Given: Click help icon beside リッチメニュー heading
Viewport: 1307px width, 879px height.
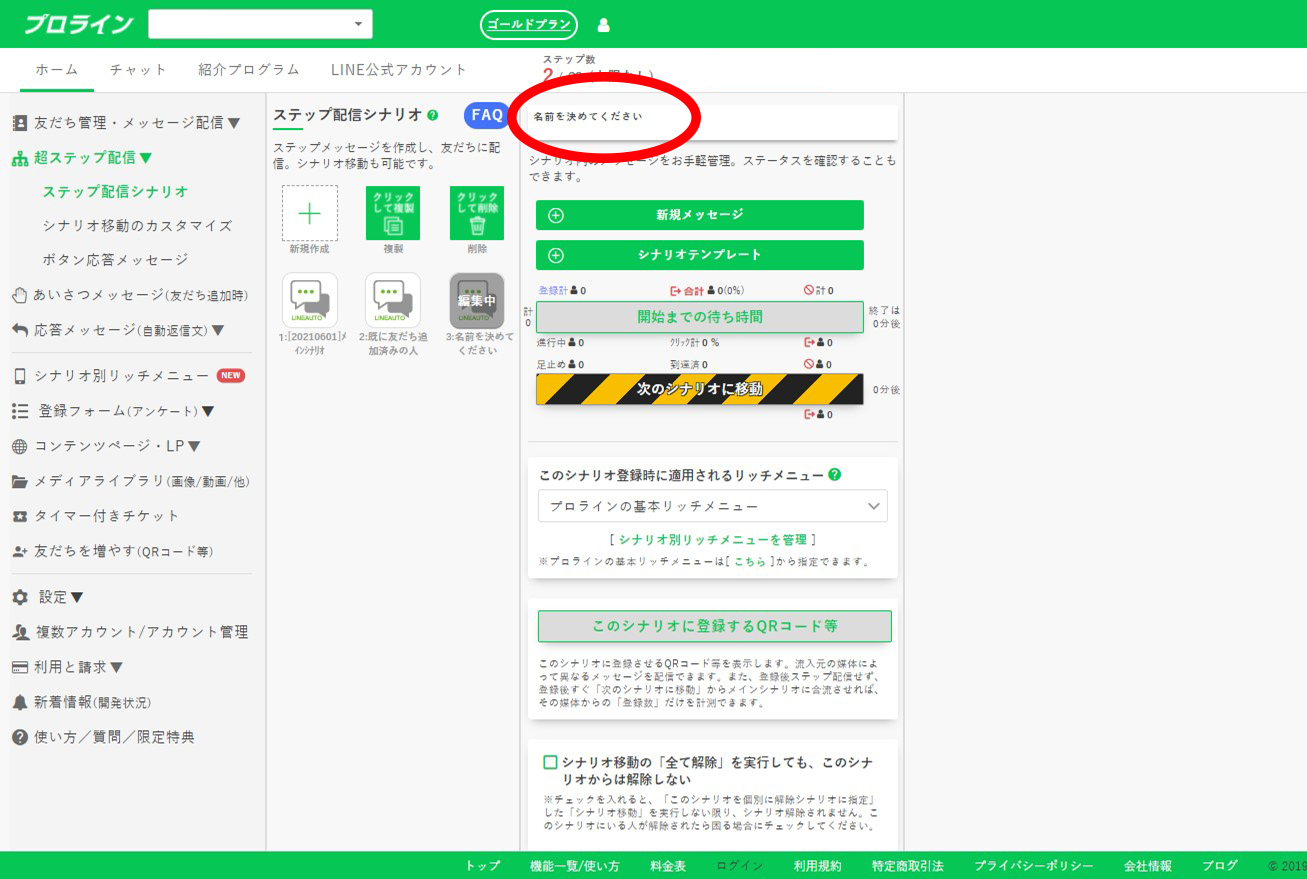Looking at the screenshot, I should point(835,475).
